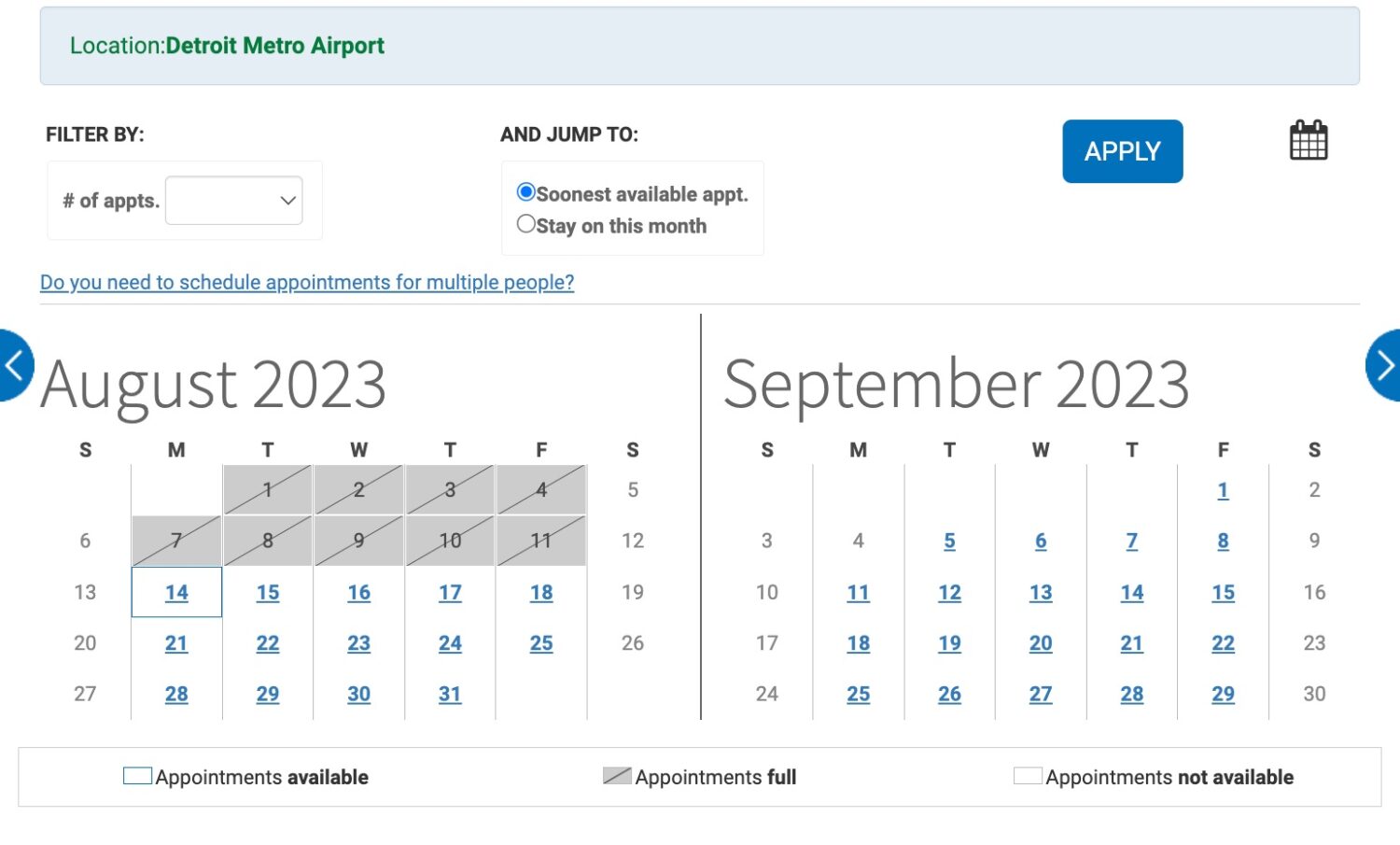
Task: Select September 1 appointment date
Action: (1223, 491)
